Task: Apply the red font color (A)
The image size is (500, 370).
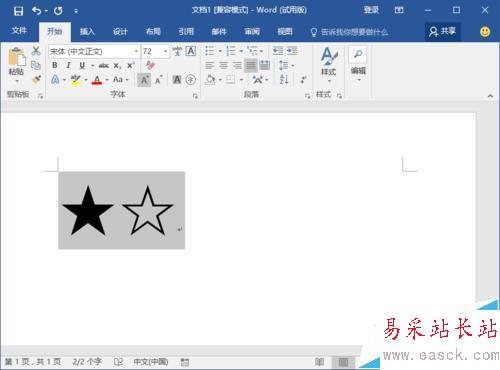Action: 97,80
